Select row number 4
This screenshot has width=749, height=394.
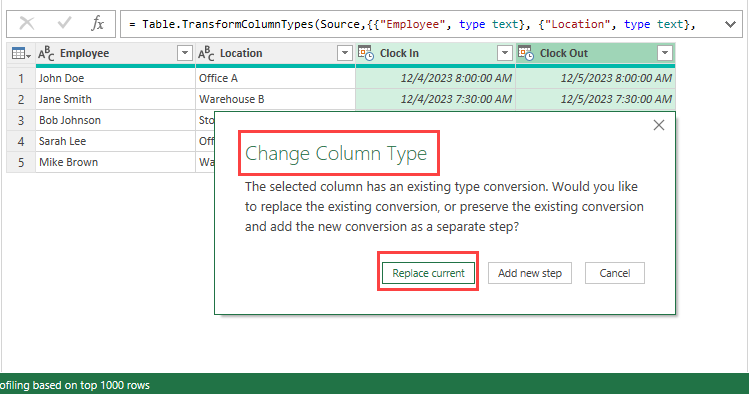(x=21, y=141)
